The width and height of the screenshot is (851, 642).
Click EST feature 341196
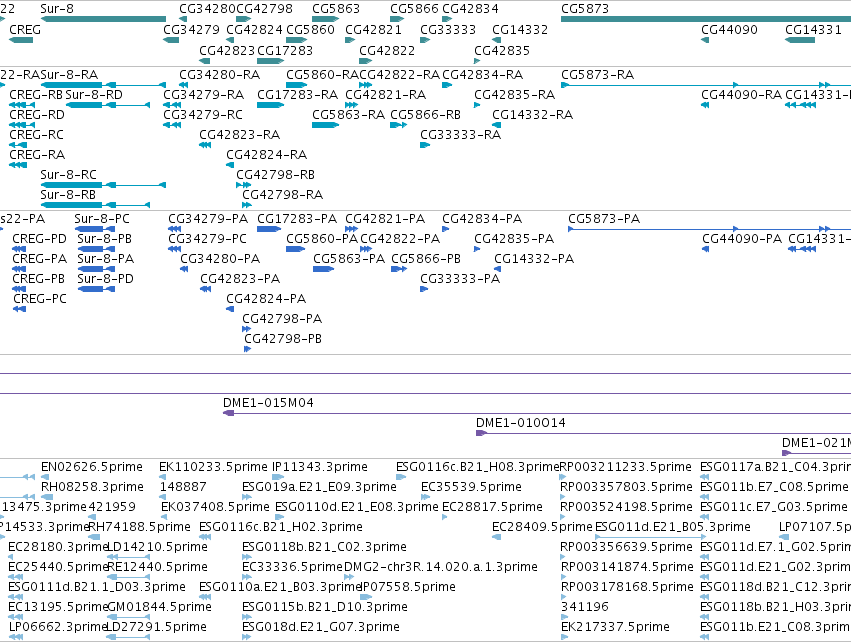click(585, 607)
